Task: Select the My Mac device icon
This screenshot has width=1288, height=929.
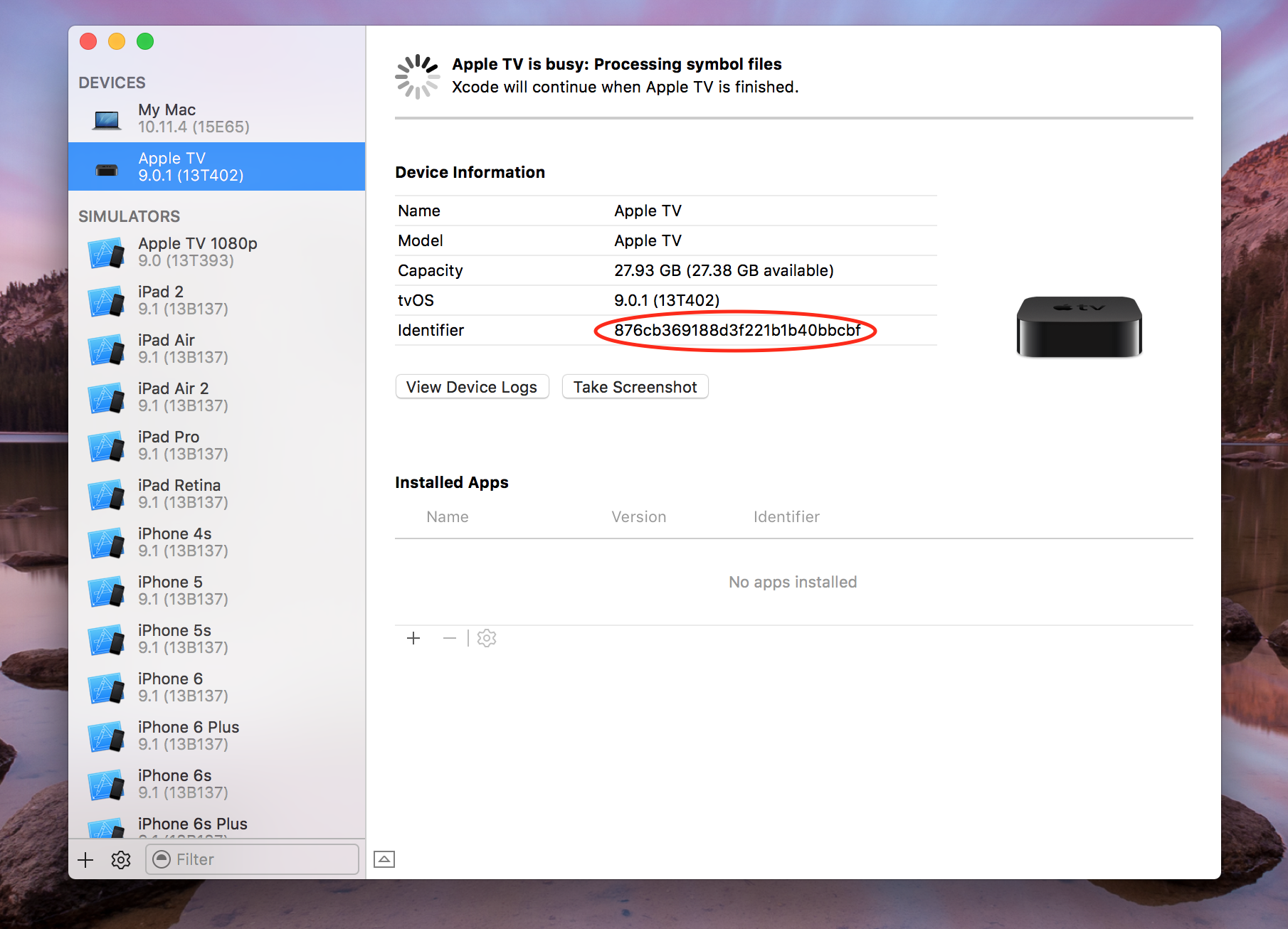Action: click(107, 120)
